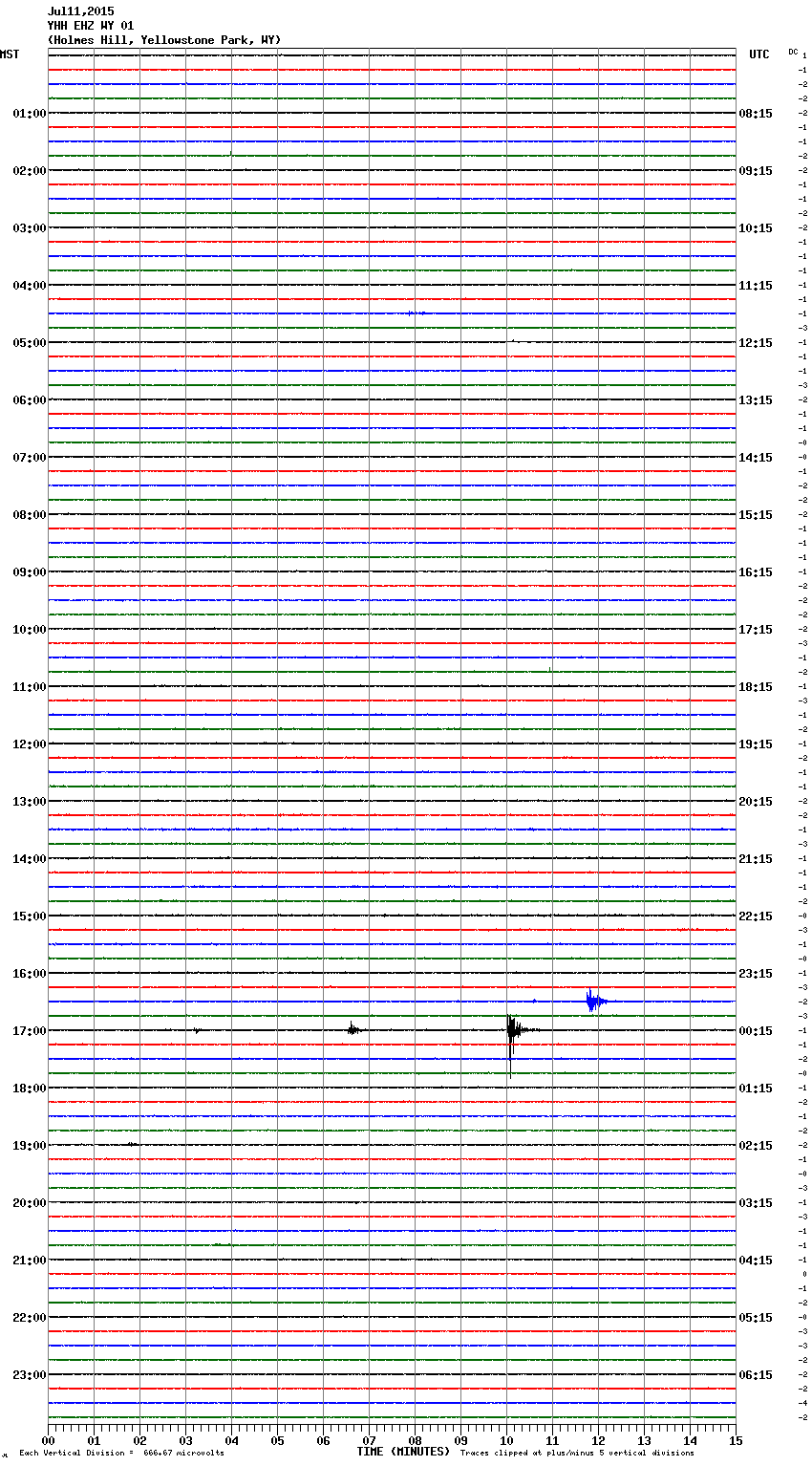The image size is (812, 1466).
Task: Click the '10:15' UTC time label
Action: (x=756, y=228)
